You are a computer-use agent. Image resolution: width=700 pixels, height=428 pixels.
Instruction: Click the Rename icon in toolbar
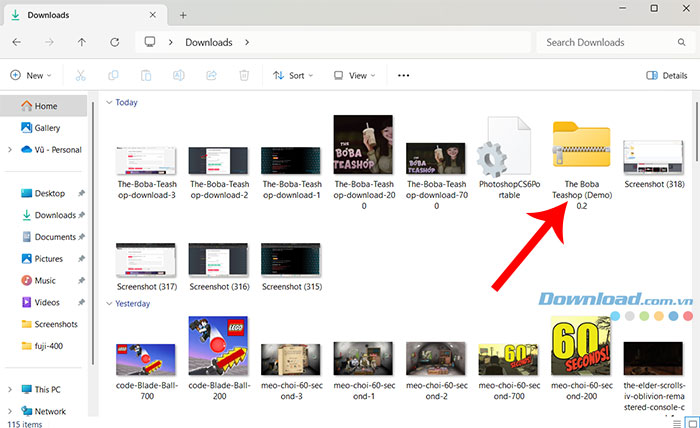coord(179,75)
